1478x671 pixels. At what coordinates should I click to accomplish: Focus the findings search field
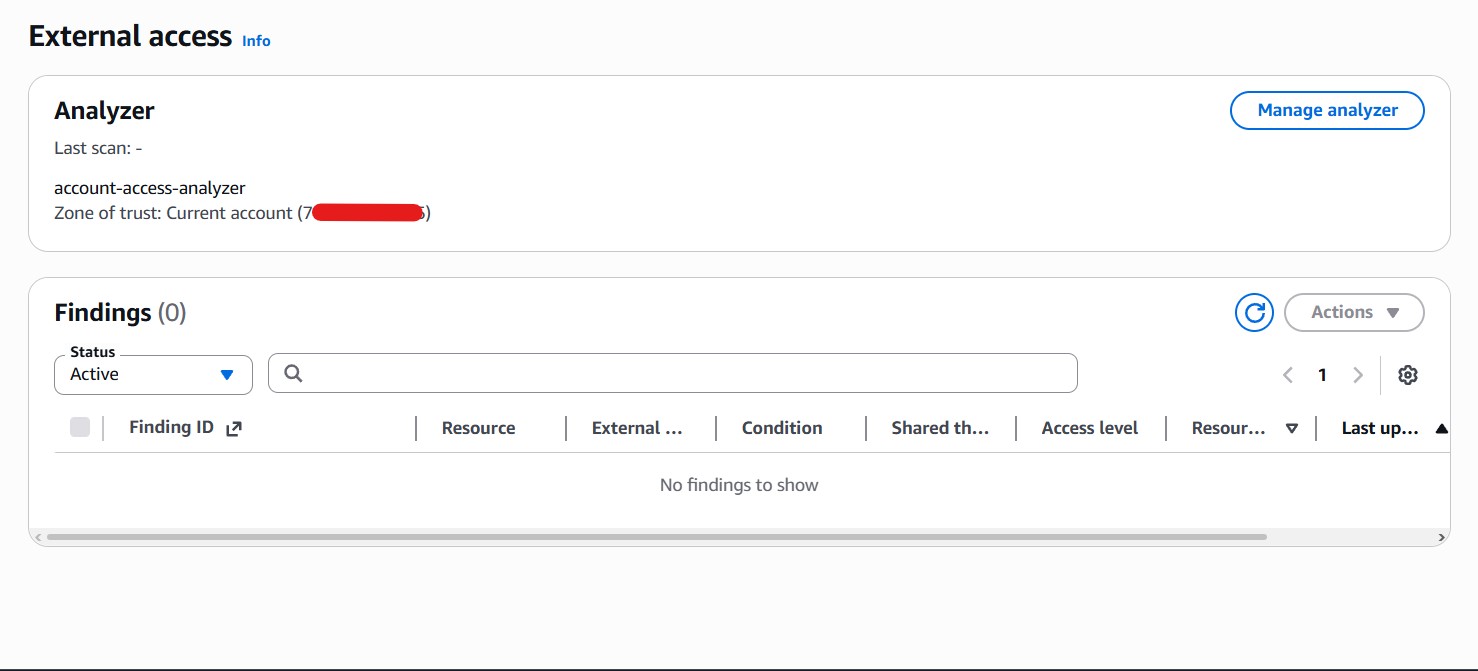click(672, 373)
